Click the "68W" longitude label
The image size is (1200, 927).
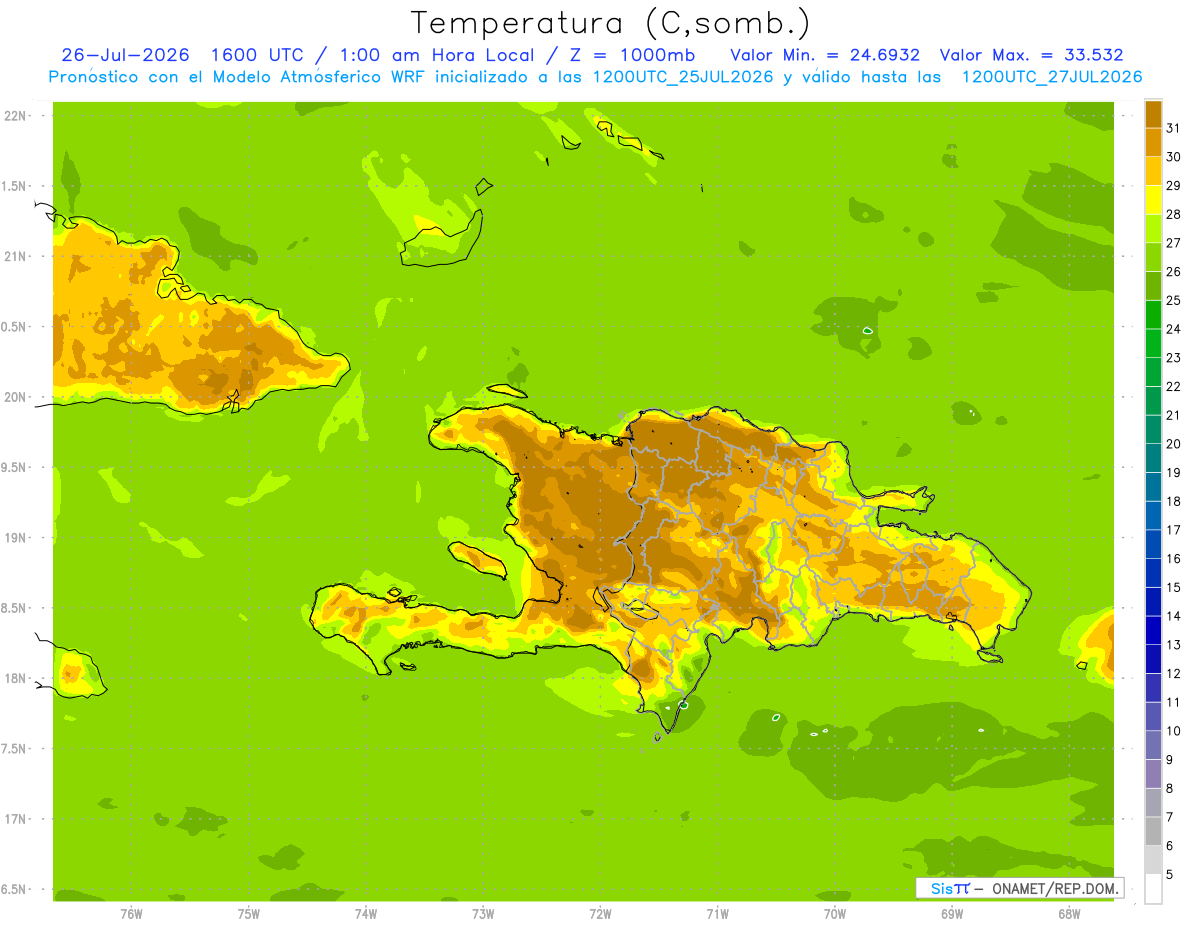click(1069, 914)
